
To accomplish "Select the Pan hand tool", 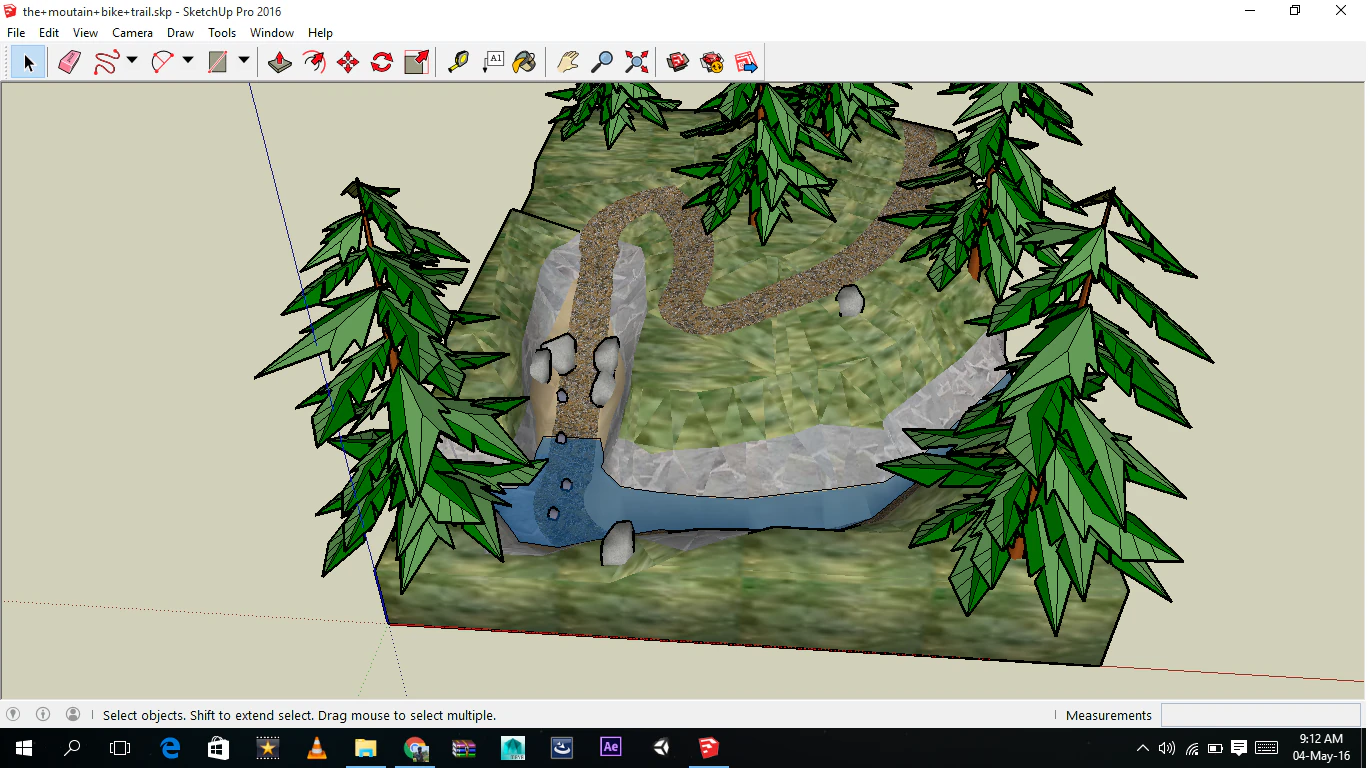I will tap(568, 63).
